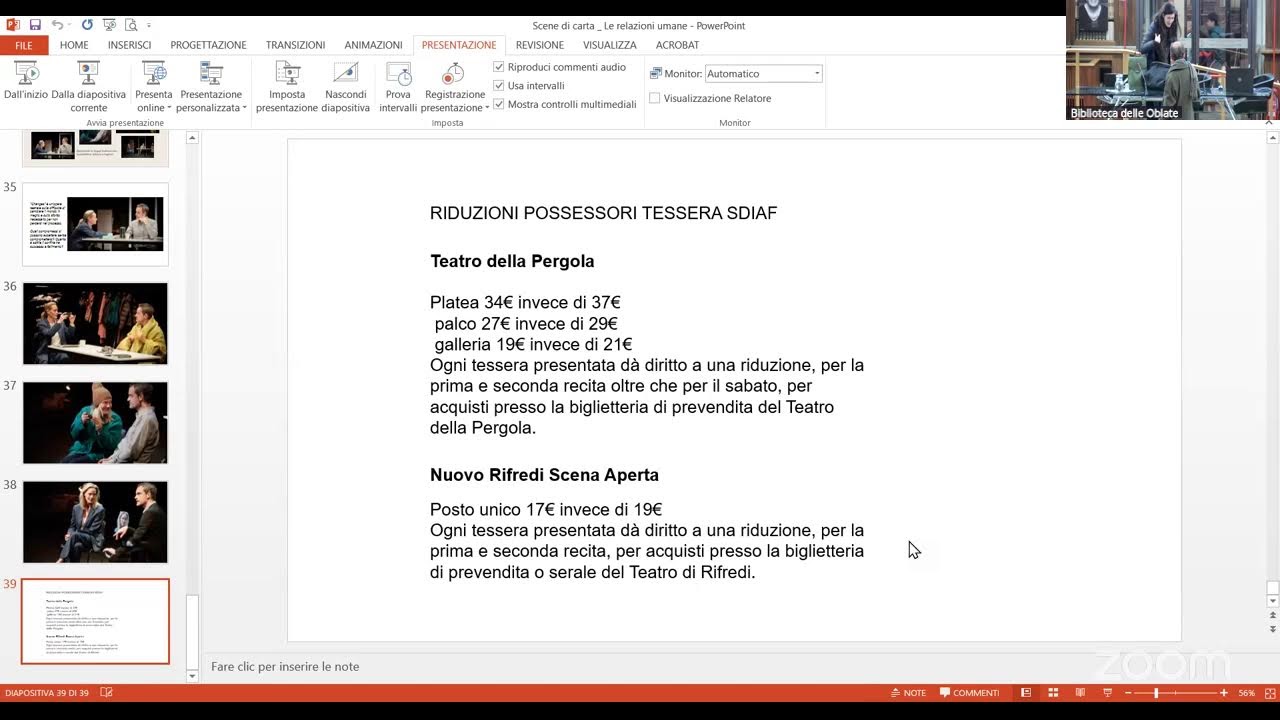Image resolution: width=1280 pixels, height=720 pixels.
Task: Switch to the VISUALIZZA tab
Action: point(610,45)
